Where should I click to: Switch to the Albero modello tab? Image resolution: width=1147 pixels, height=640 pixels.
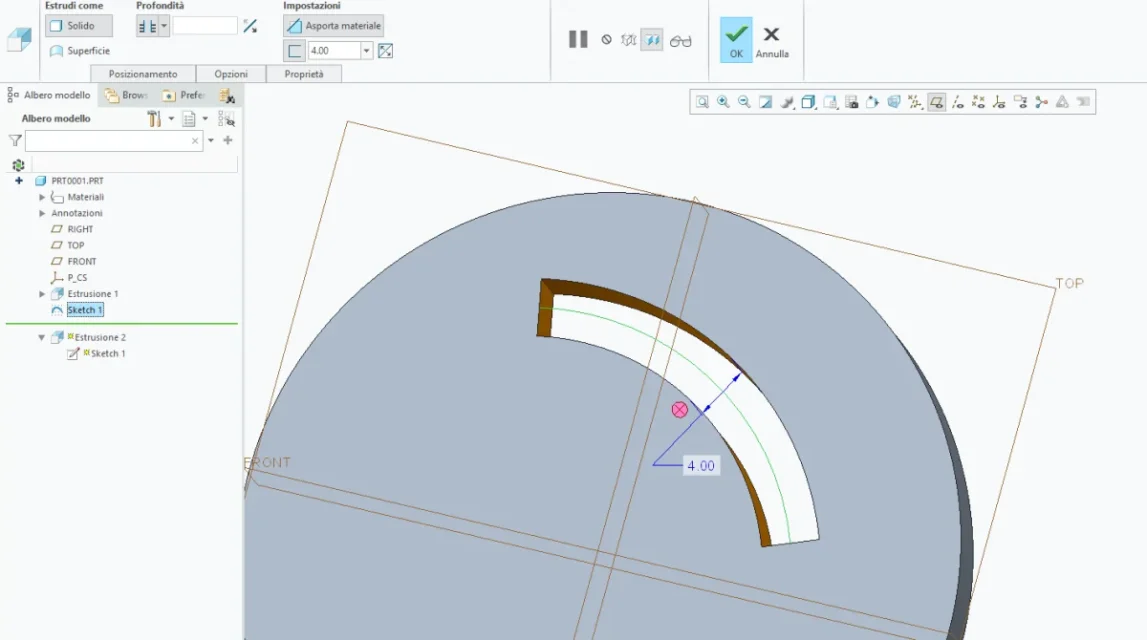[x=50, y=95]
